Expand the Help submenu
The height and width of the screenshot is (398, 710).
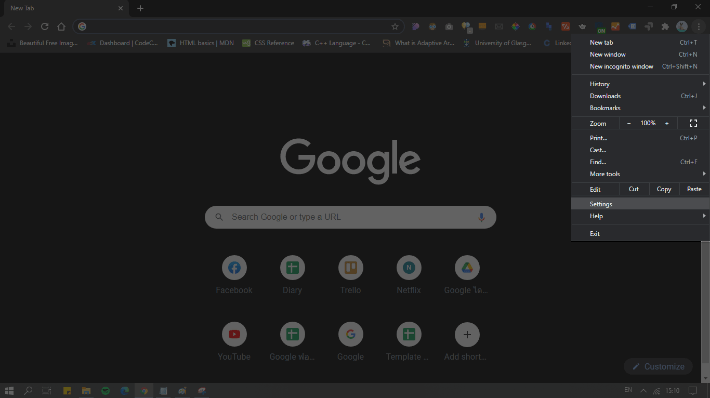tap(640, 216)
